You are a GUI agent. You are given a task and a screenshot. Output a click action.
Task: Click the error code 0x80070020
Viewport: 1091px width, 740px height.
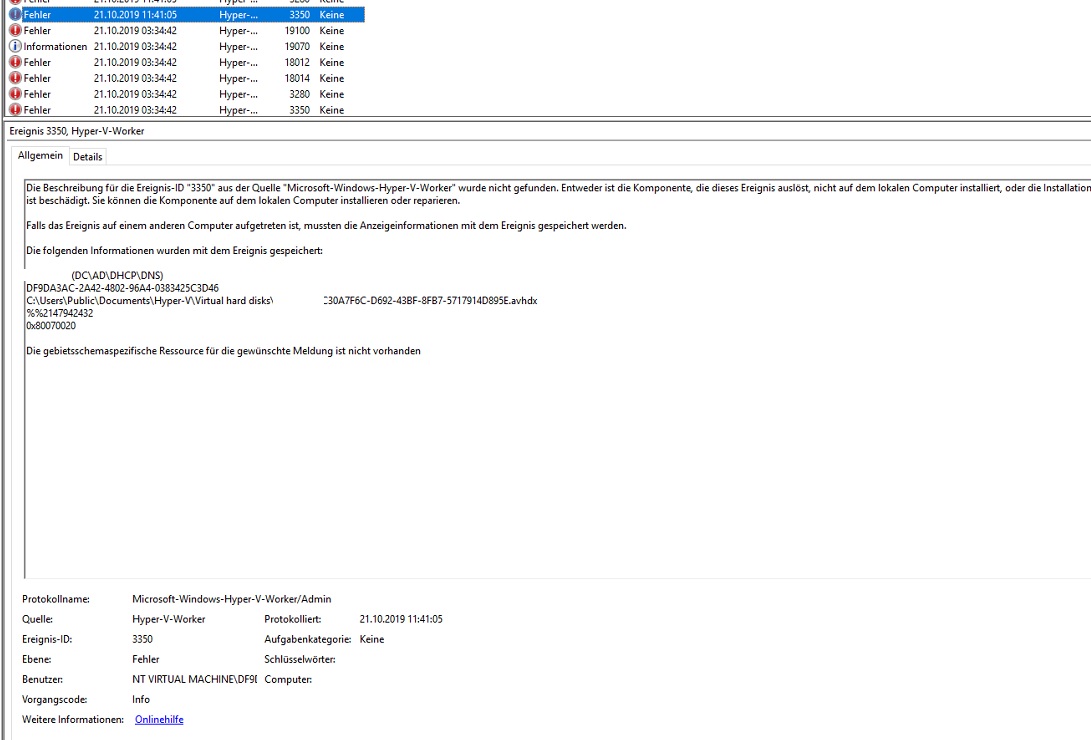click(x=51, y=325)
